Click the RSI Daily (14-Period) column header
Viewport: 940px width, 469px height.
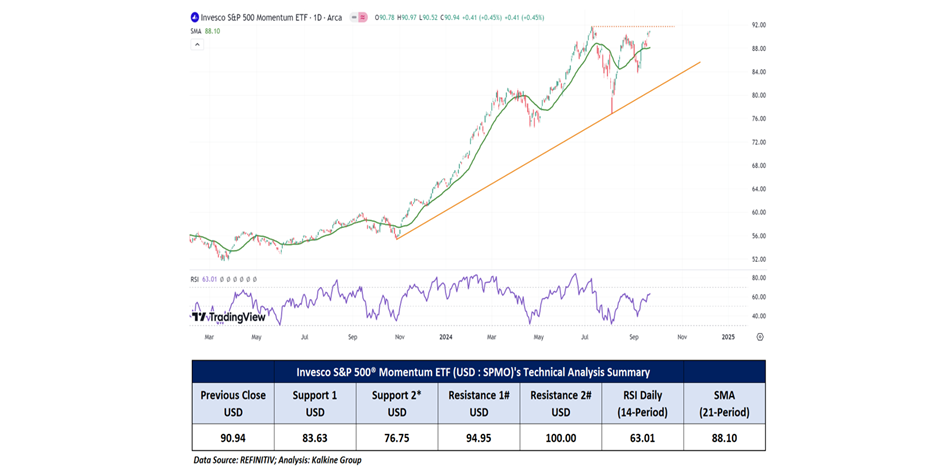tap(643, 405)
